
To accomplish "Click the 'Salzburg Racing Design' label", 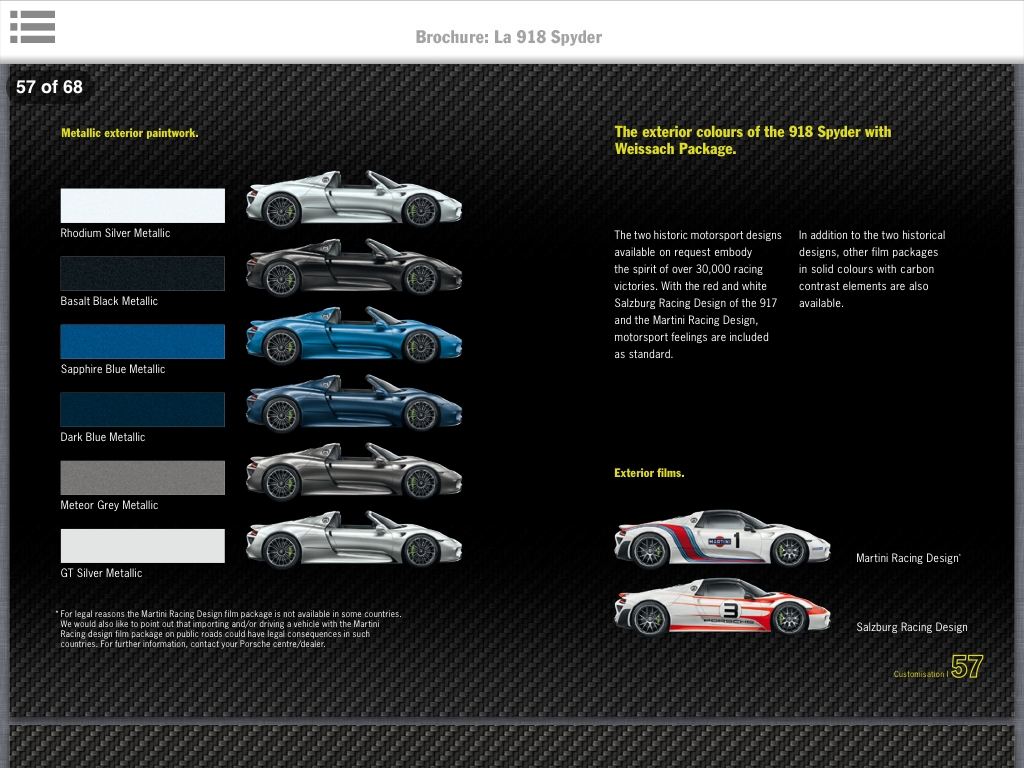I will tap(911, 627).
